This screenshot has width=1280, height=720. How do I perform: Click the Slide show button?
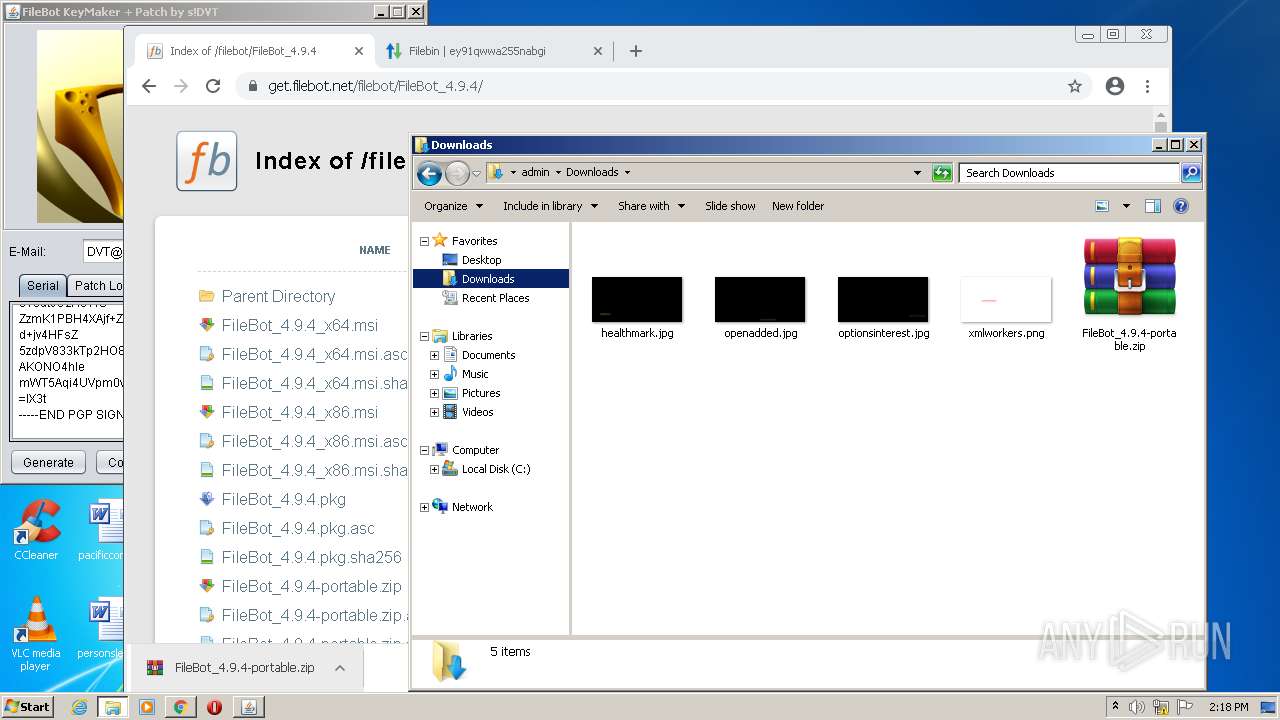pyautogui.click(x=730, y=206)
